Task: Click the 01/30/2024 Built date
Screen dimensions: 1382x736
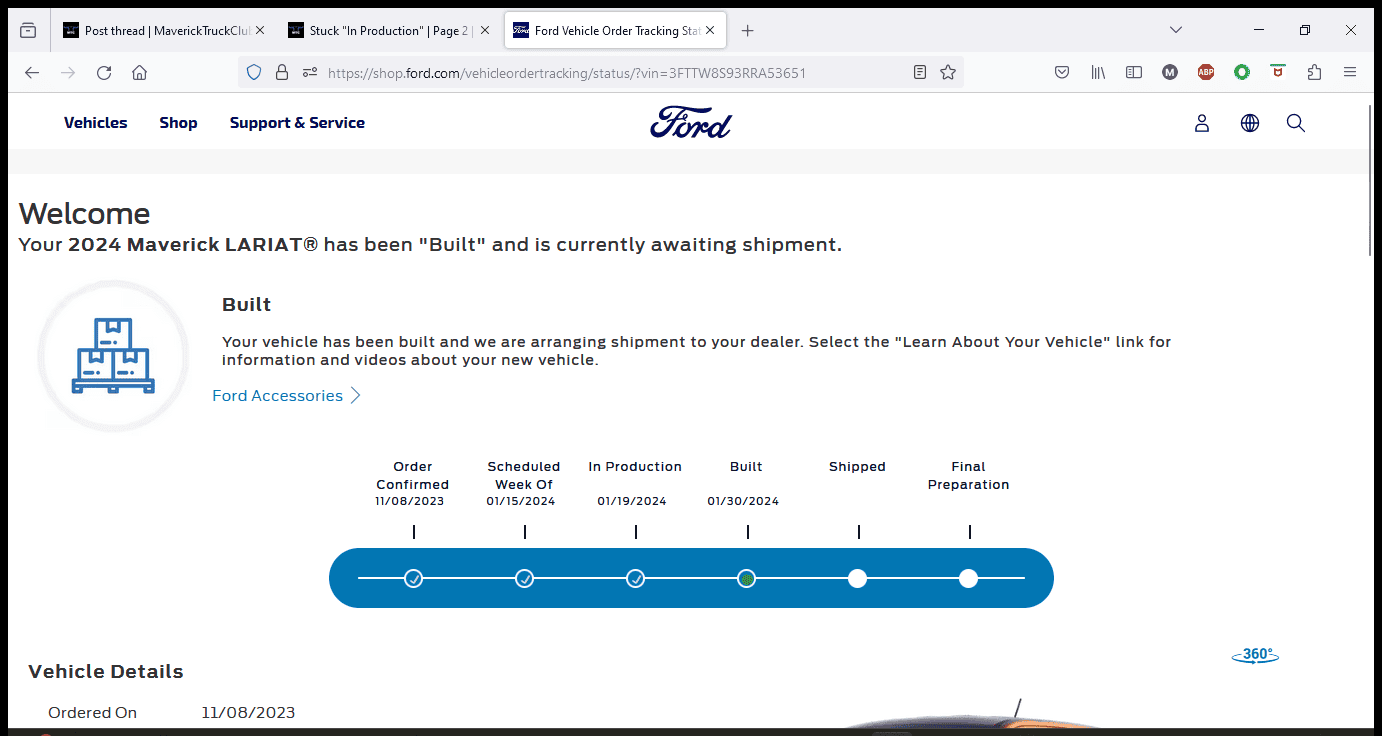Action: point(743,501)
